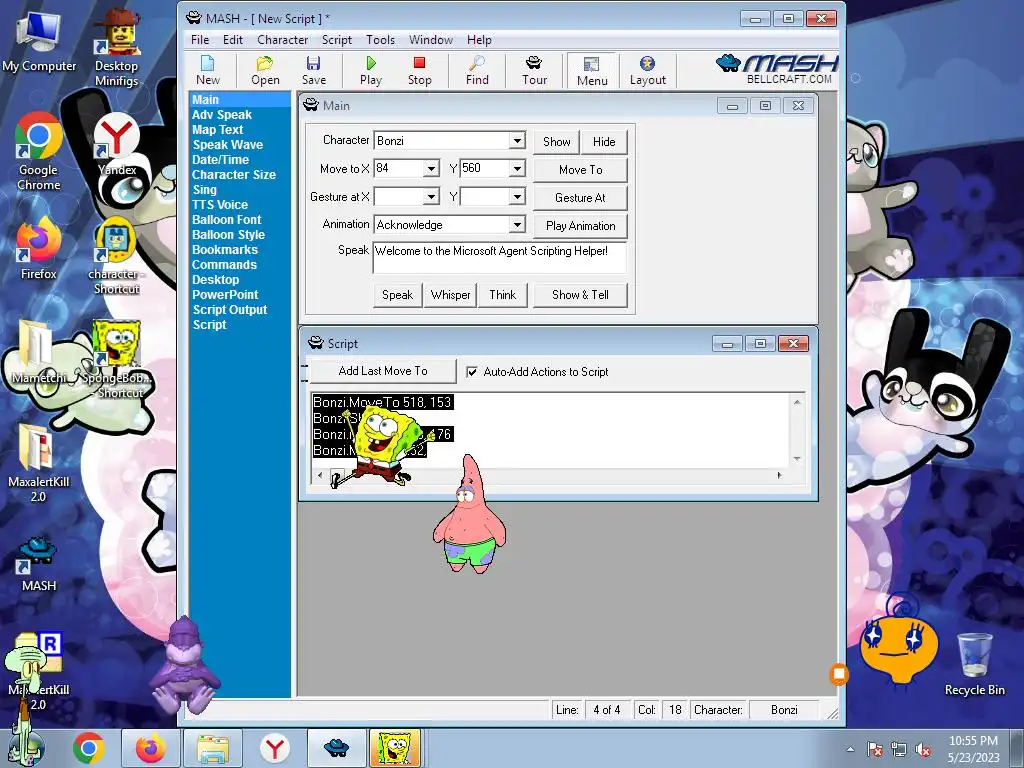Select Adv Speak in the sidebar
Image resolution: width=1024 pixels, height=768 pixels.
(x=221, y=115)
